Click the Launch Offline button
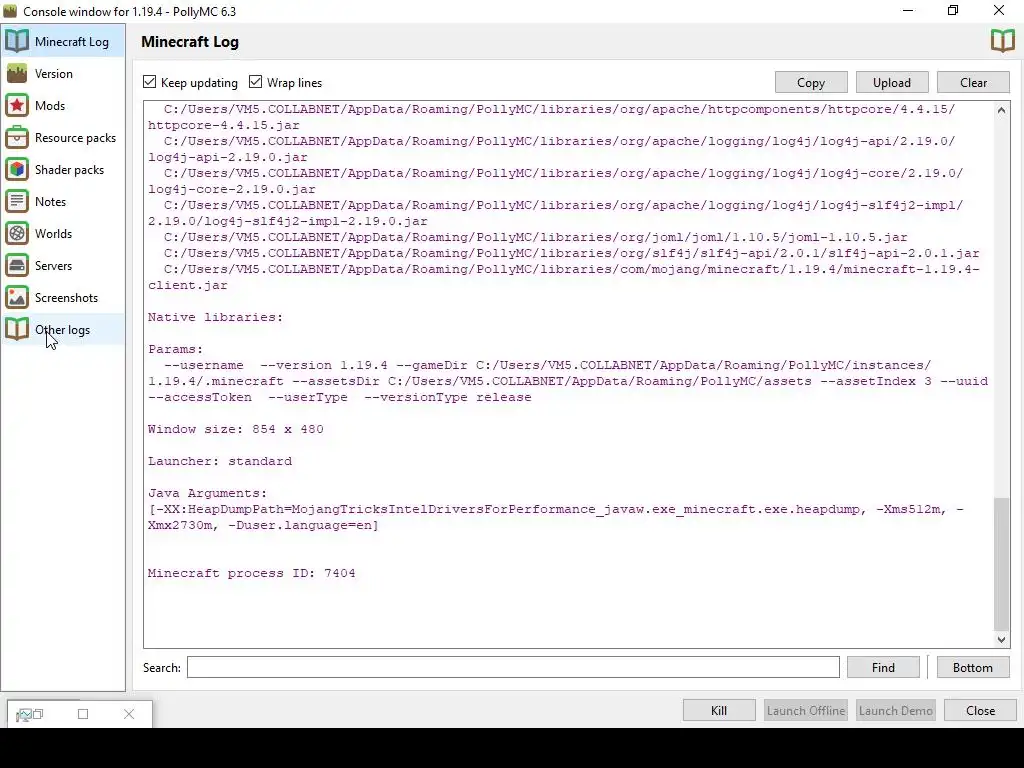This screenshot has width=1024, height=768. 806,711
